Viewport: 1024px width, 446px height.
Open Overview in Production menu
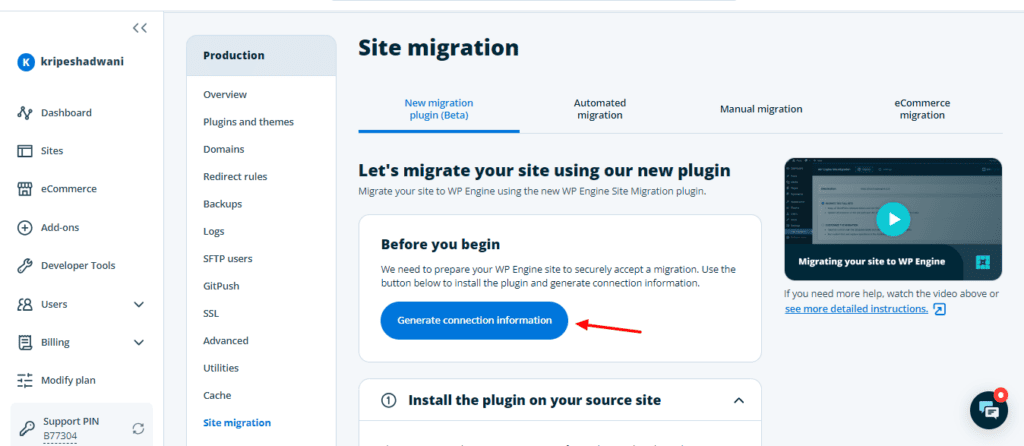tap(225, 95)
